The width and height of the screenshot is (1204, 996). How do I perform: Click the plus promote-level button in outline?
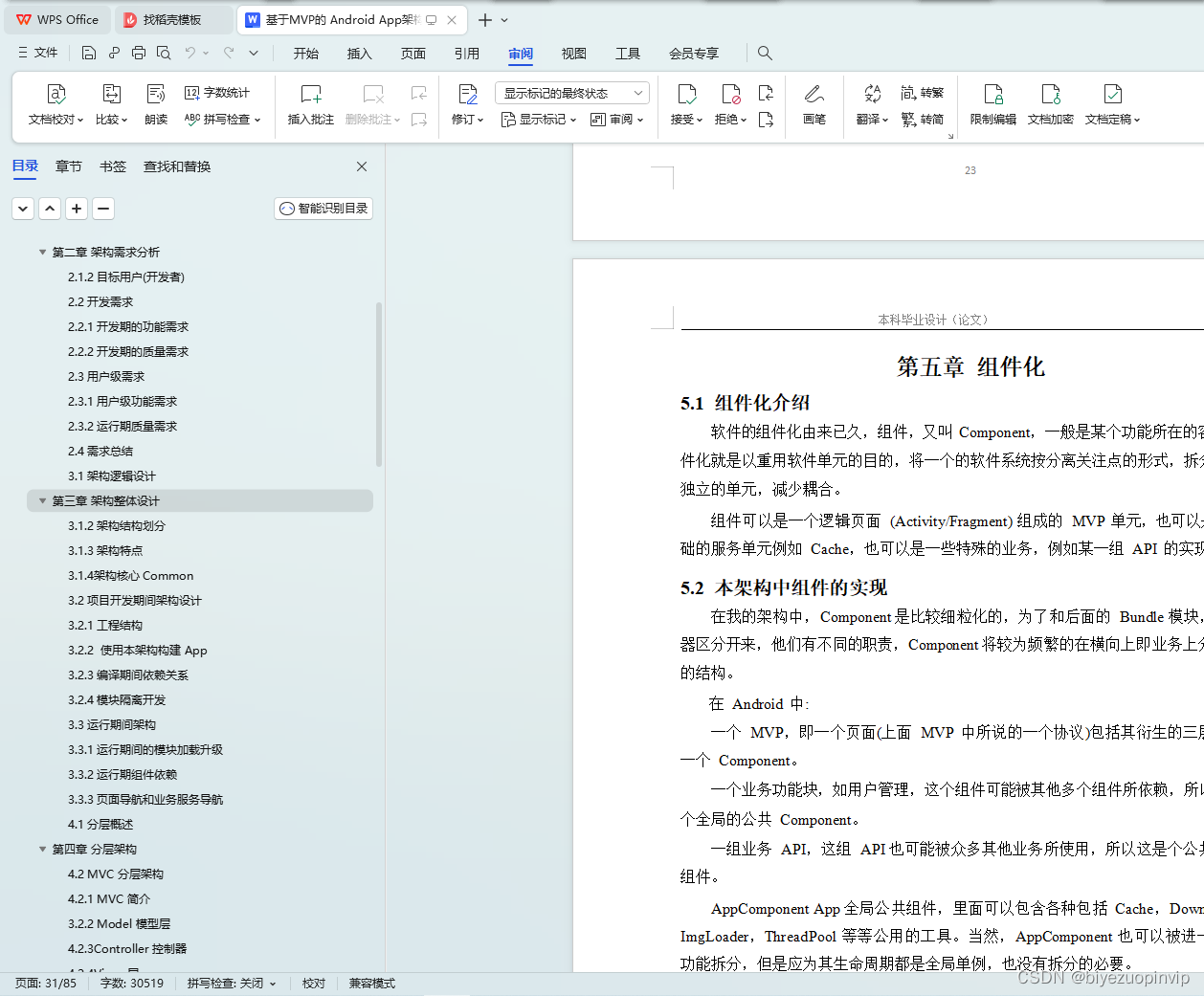click(x=78, y=209)
